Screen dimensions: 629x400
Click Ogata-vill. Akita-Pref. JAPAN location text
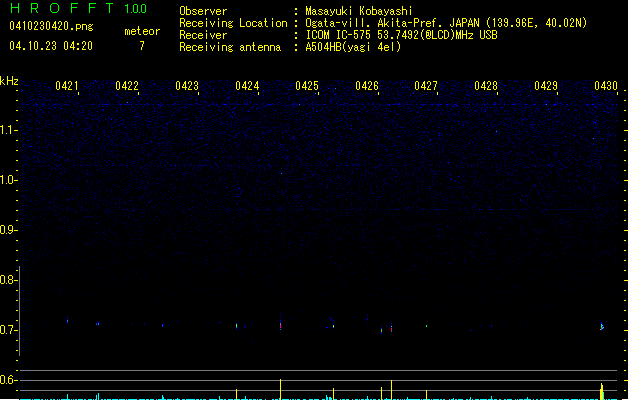coord(446,23)
